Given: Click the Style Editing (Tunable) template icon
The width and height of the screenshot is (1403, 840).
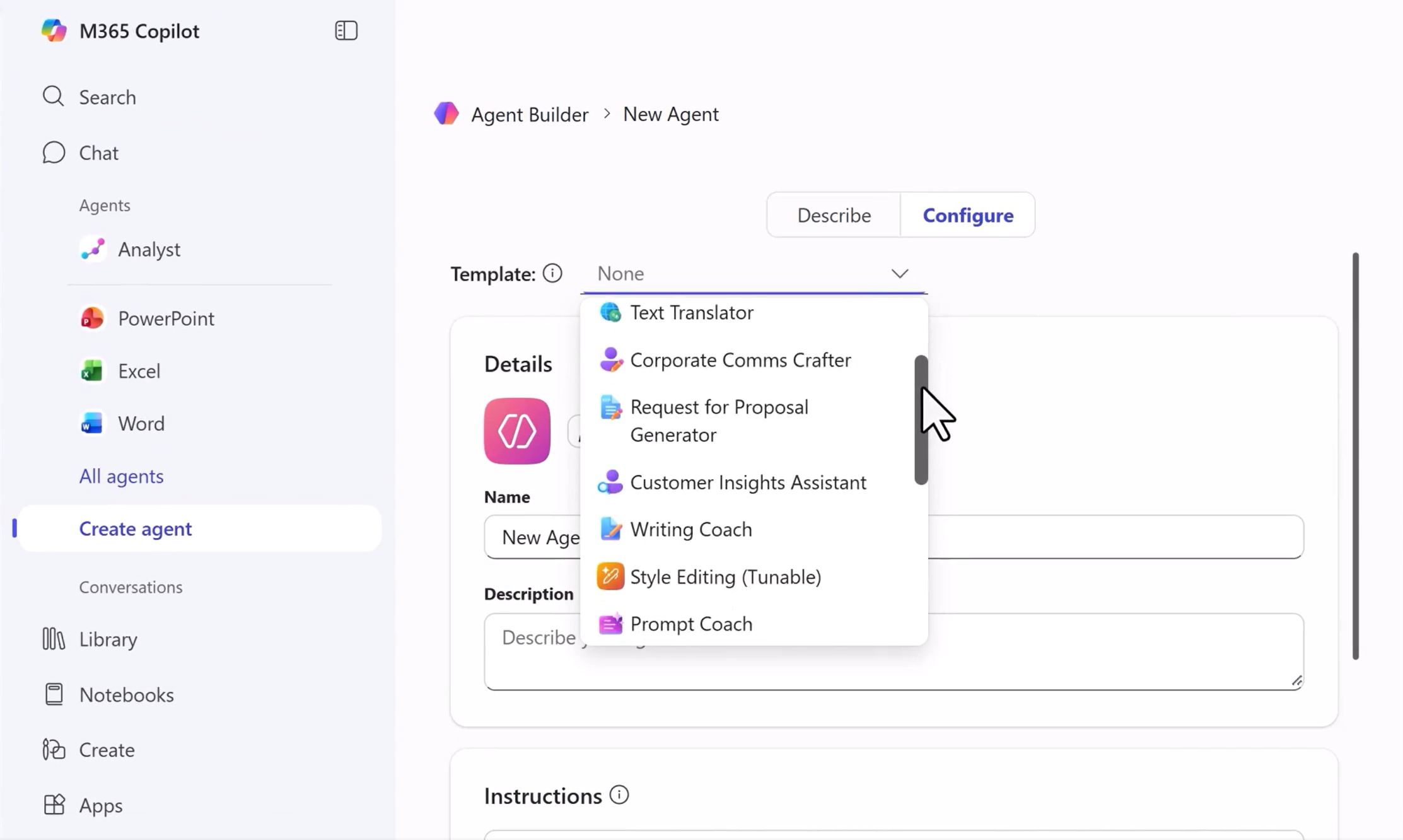Looking at the screenshot, I should coord(610,576).
